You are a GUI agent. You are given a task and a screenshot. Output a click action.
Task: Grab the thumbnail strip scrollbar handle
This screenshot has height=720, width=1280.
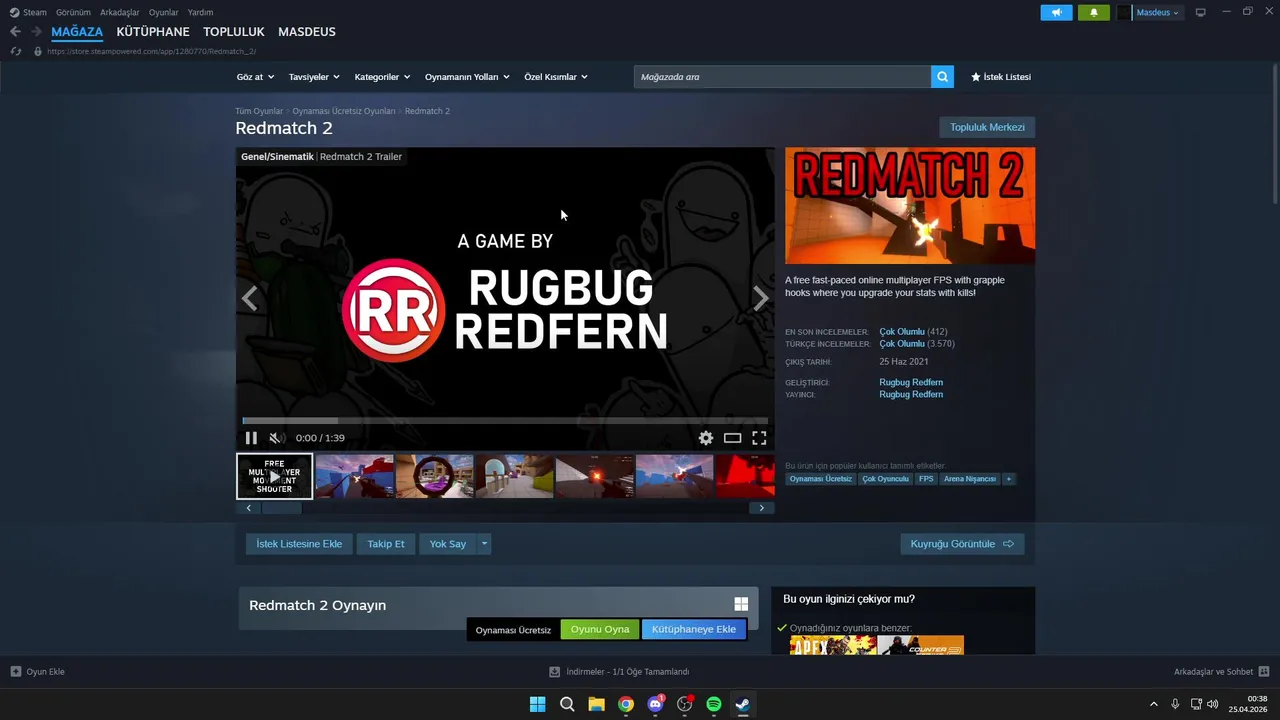281,508
